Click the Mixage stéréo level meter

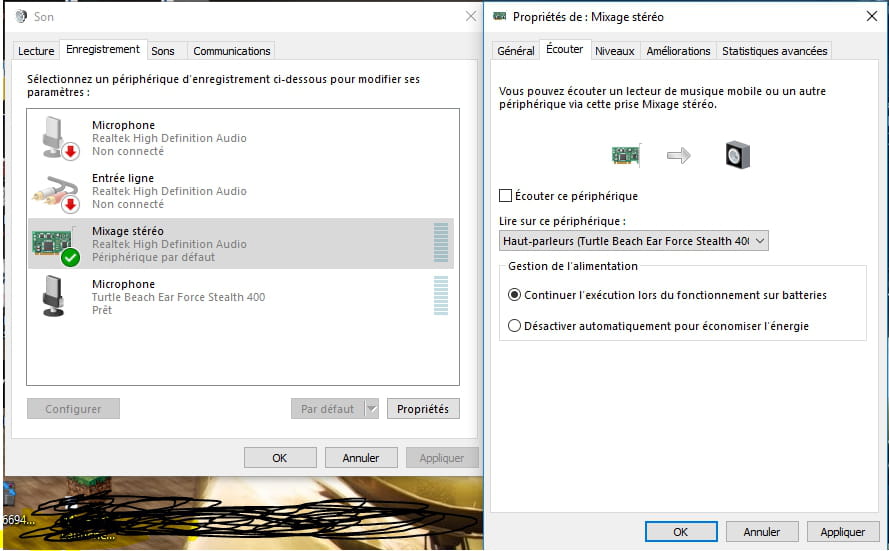tap(441, 243)
